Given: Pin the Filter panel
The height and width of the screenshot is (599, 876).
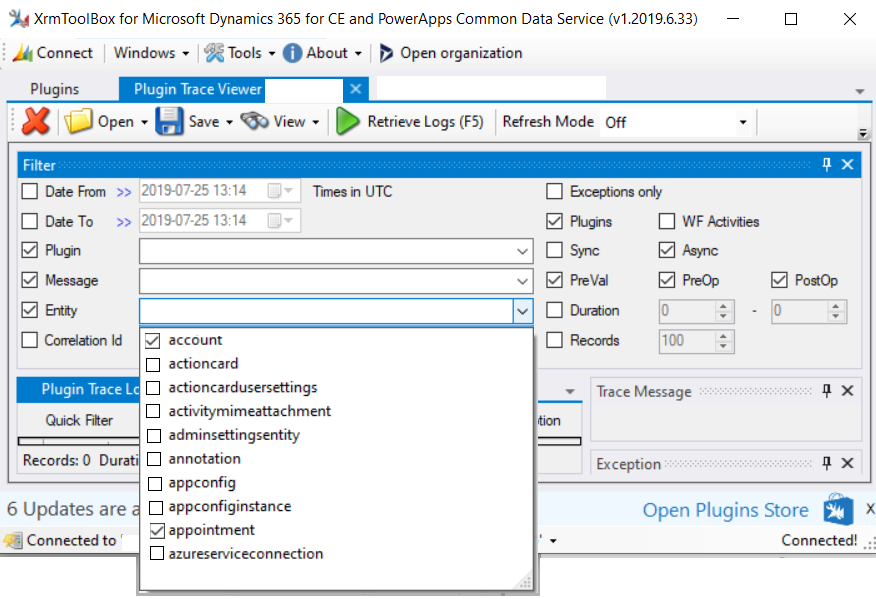Looking at the screenshot, I should click(827, 164).
